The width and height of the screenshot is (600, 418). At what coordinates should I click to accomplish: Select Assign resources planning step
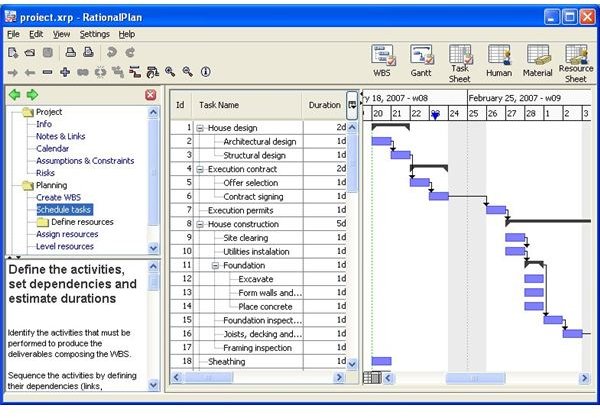pos(67,234)
